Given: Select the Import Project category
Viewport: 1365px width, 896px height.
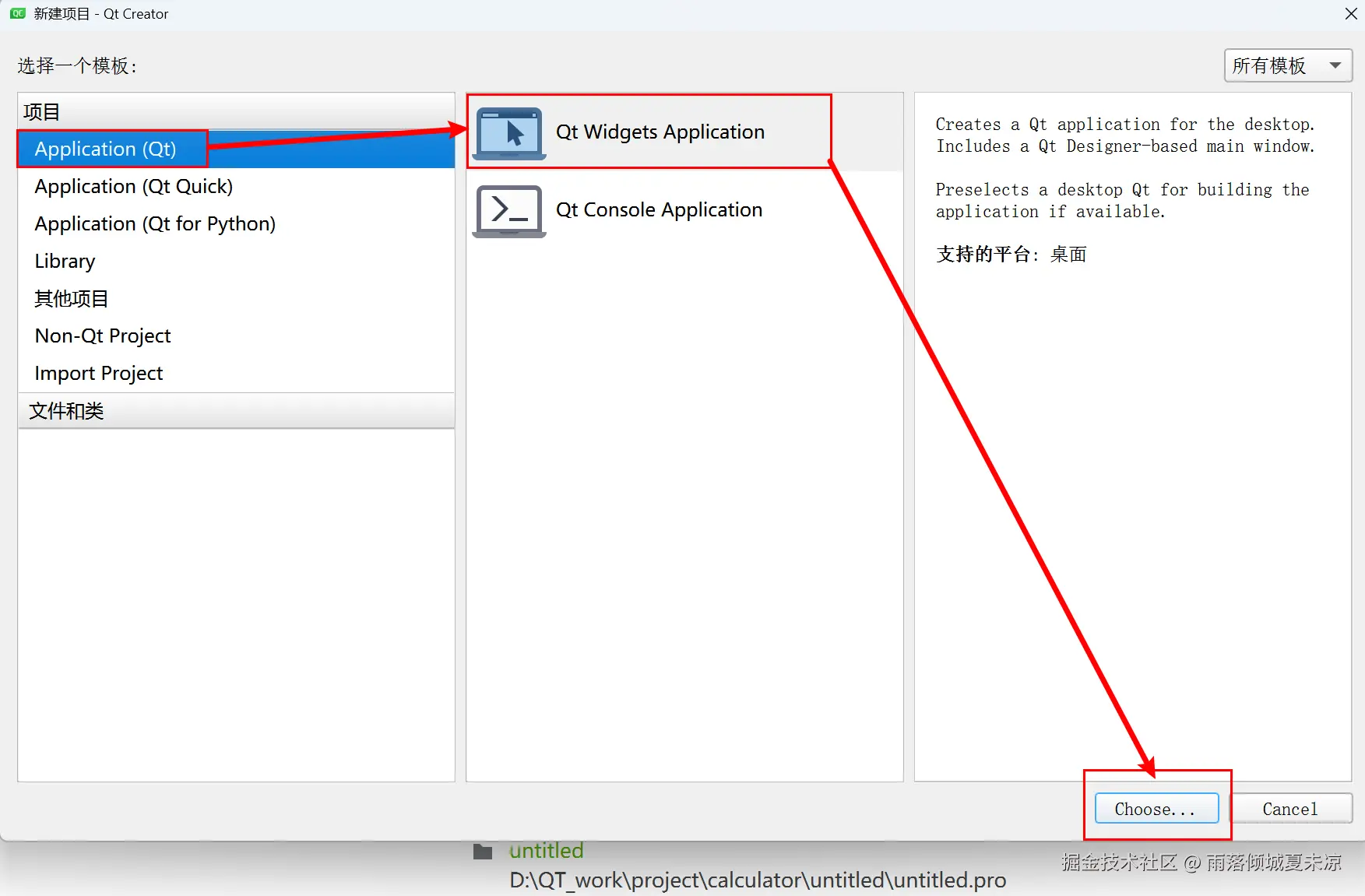Looking at the screenshot, I should (236, 373).
